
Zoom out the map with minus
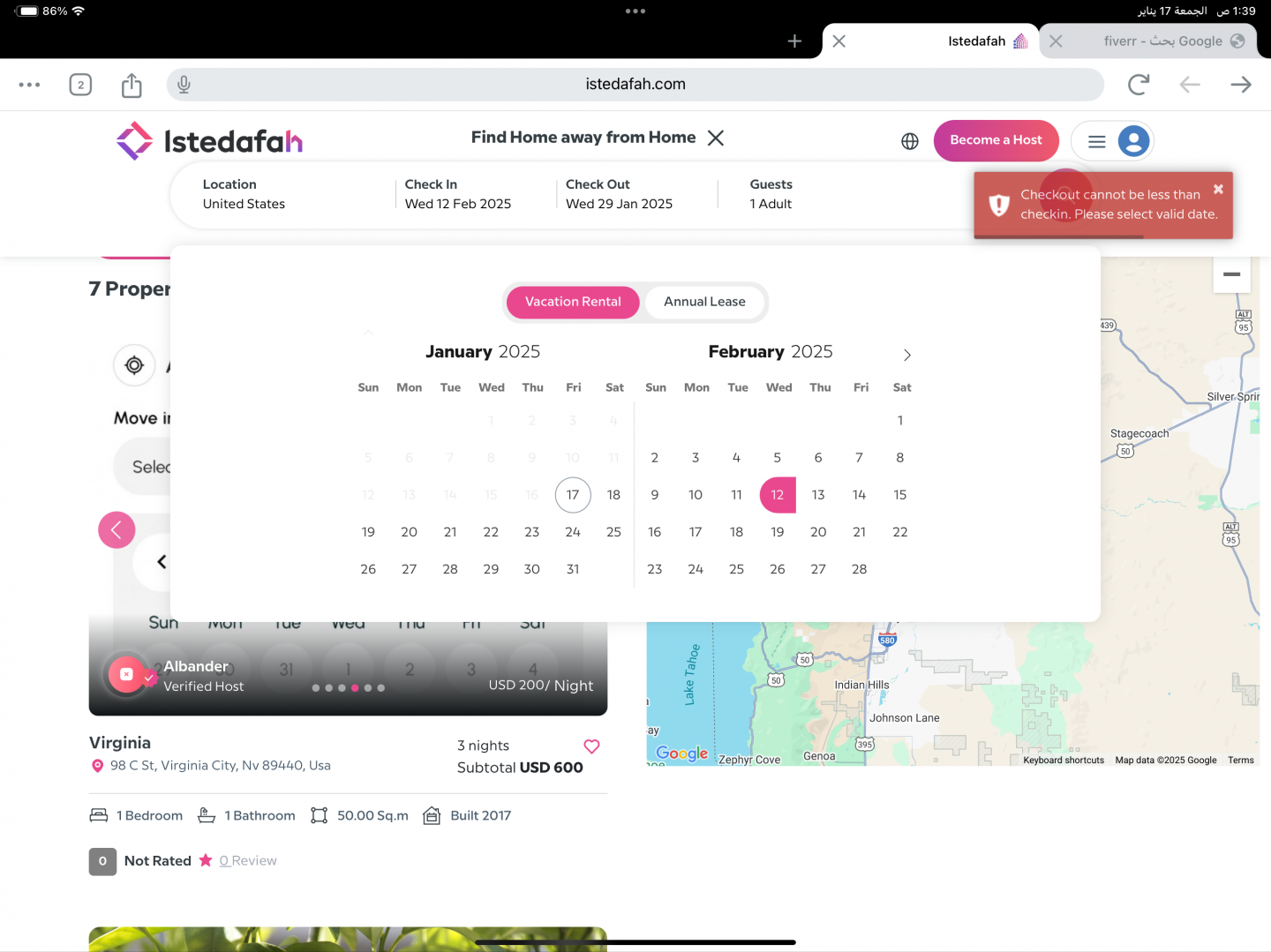1231,274
